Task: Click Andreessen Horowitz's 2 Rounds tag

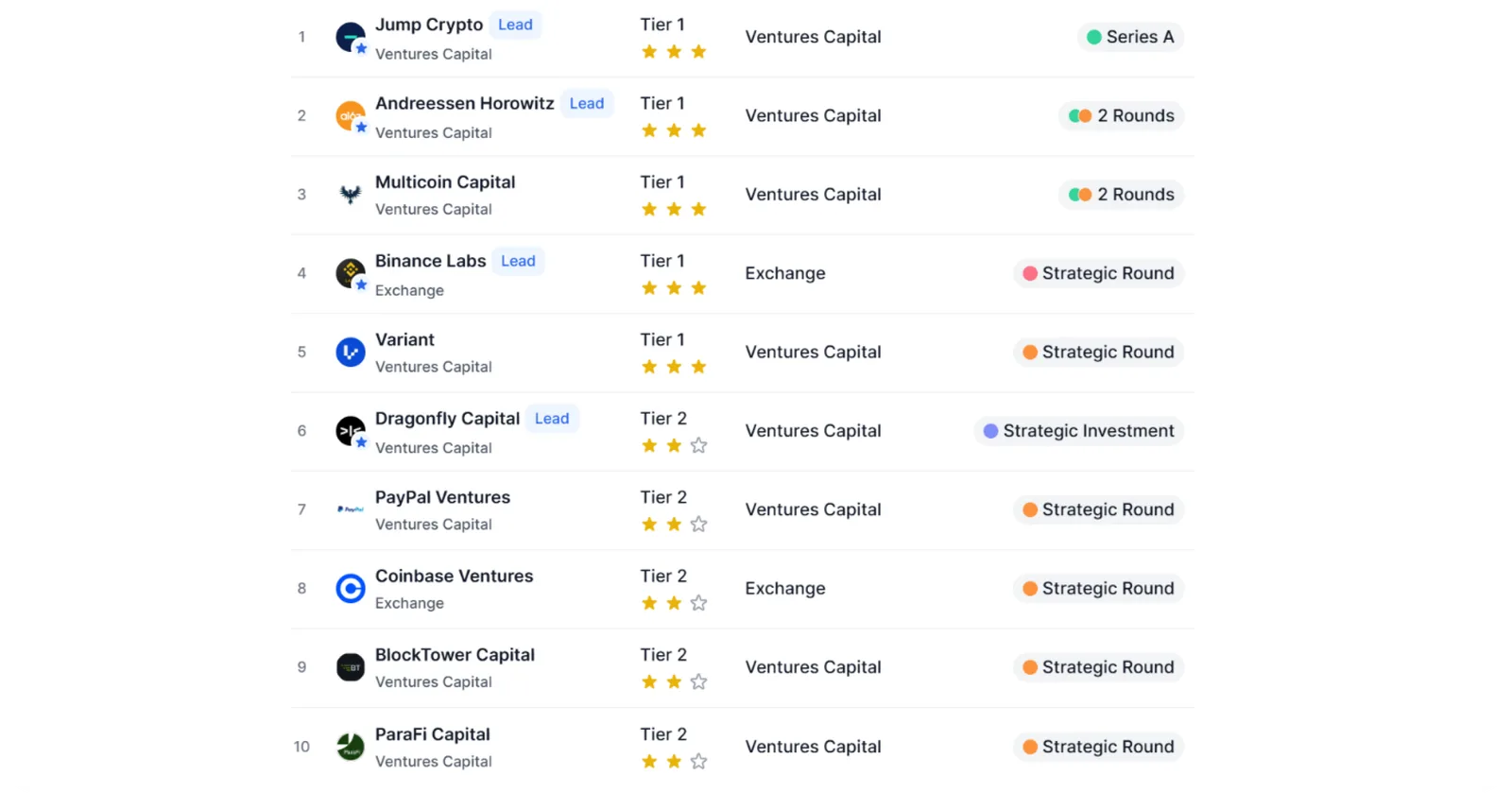Action: pyautogui.click(x=1121, y=115)
